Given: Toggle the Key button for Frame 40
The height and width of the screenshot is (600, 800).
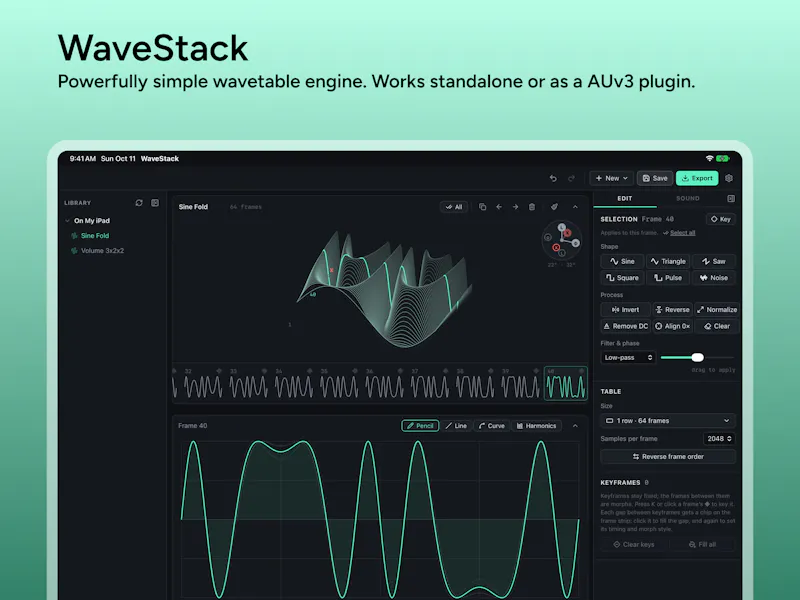Looking at the screenshot, I should (x=720, y=219).
